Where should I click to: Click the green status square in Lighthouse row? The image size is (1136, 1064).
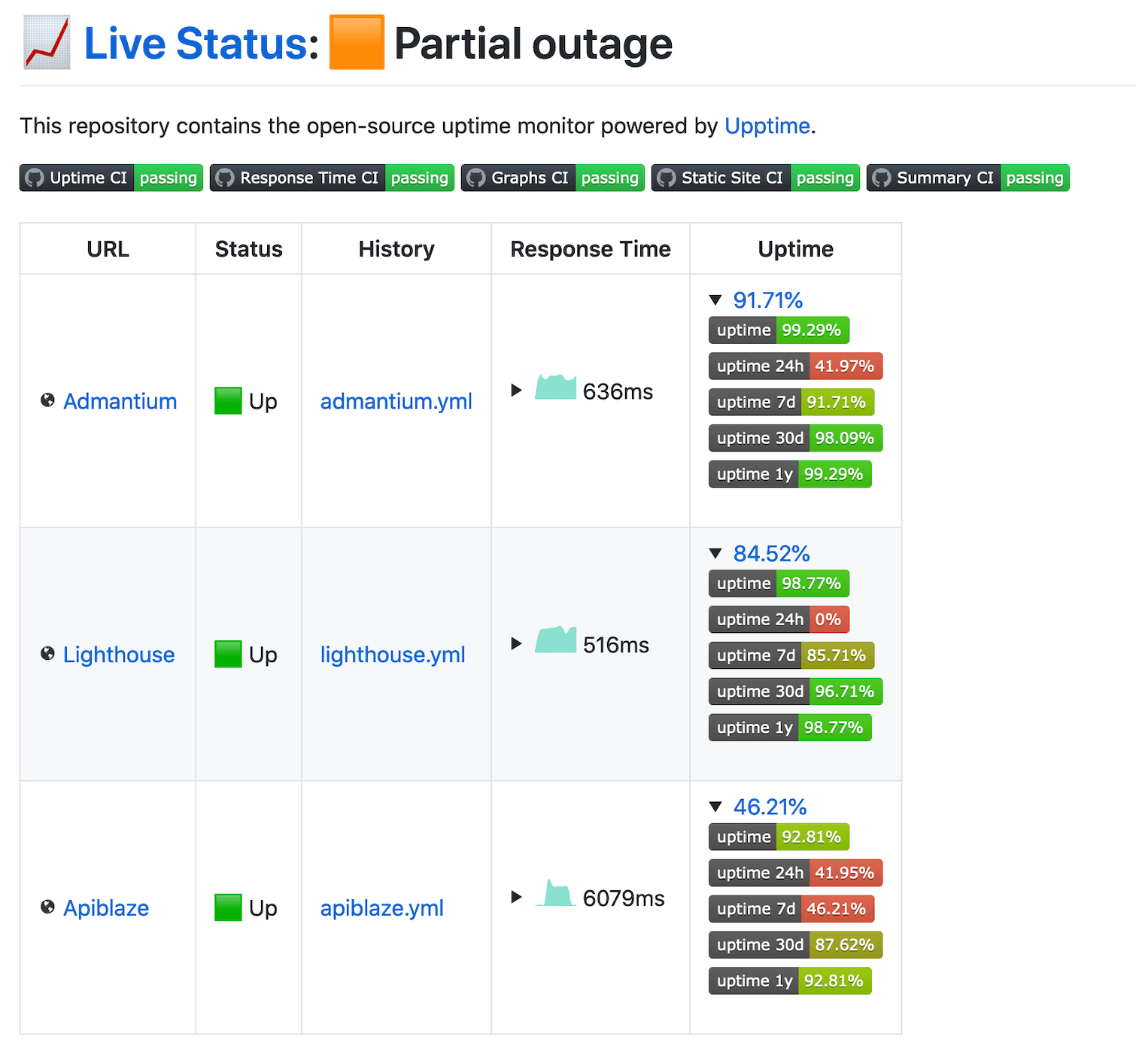(x=228, y=654)
